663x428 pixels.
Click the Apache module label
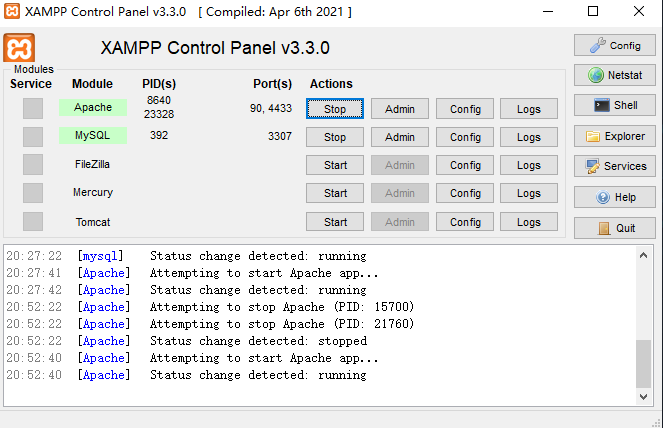tap(93, 107)
